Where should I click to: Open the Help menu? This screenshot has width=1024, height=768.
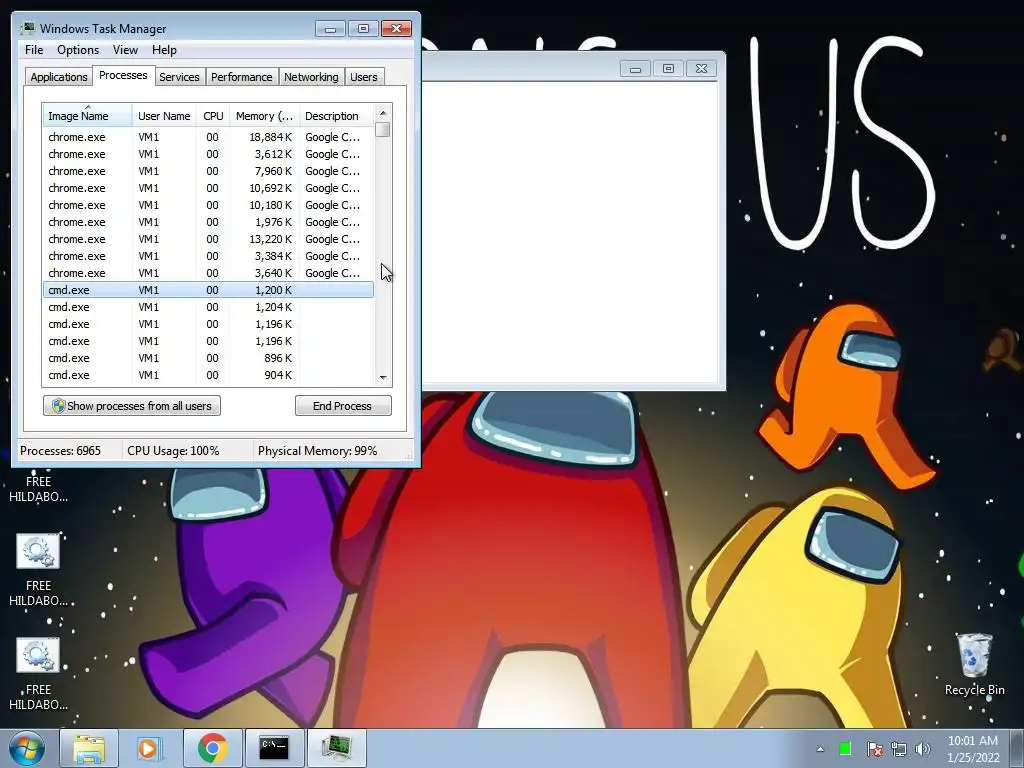(164, 50)
